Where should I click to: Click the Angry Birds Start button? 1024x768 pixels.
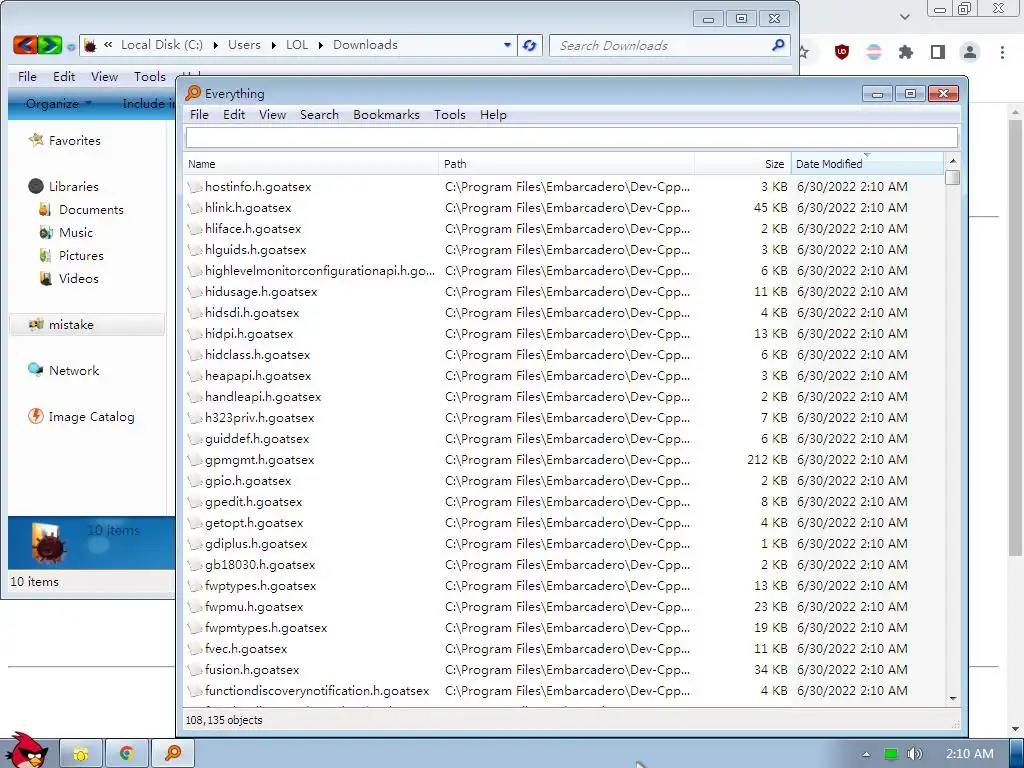pos(27,751)
